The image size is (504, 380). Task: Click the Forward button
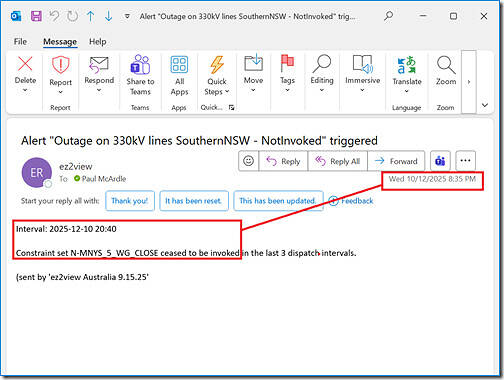point(396,161)
